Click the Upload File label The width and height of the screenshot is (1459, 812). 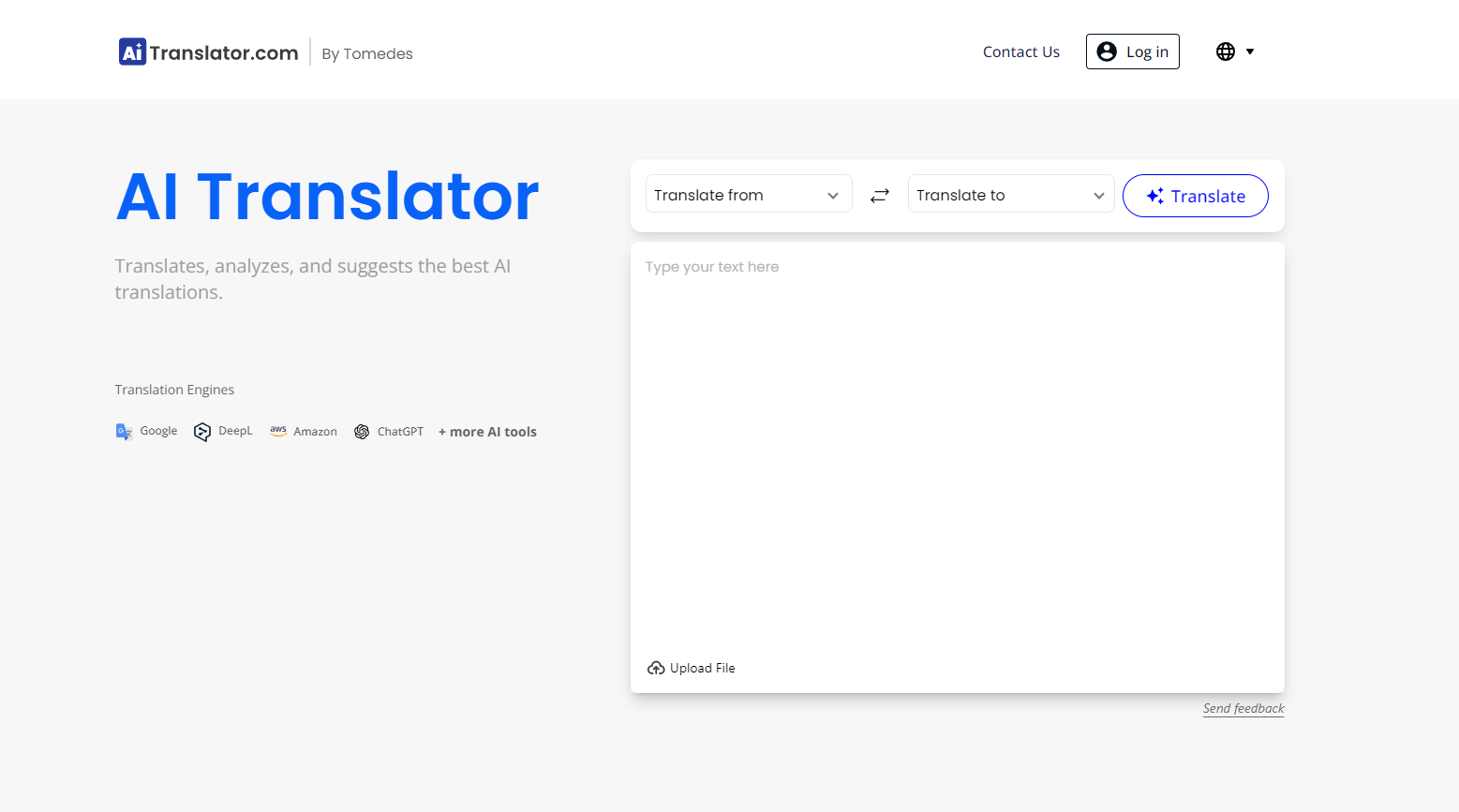703,668
